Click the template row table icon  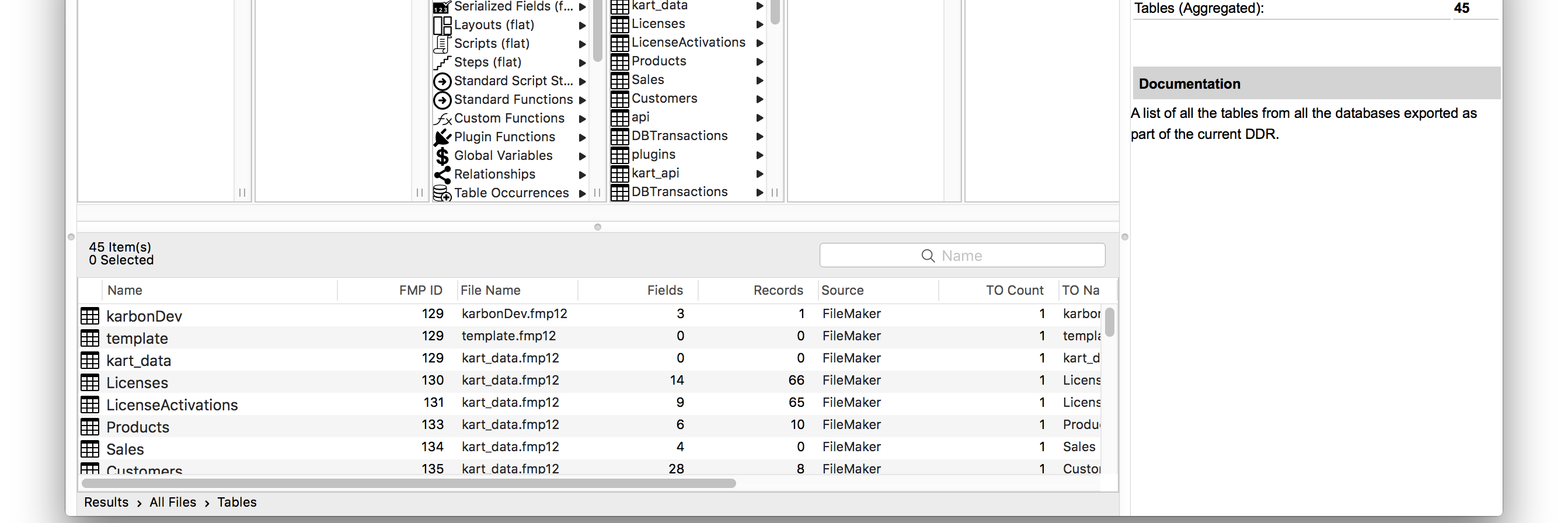89,338
